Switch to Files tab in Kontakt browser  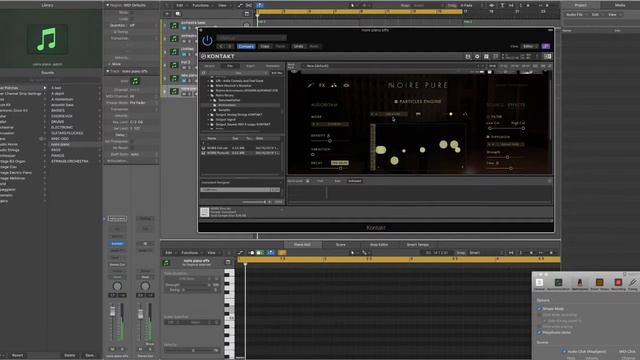click(x=230, y=66)
